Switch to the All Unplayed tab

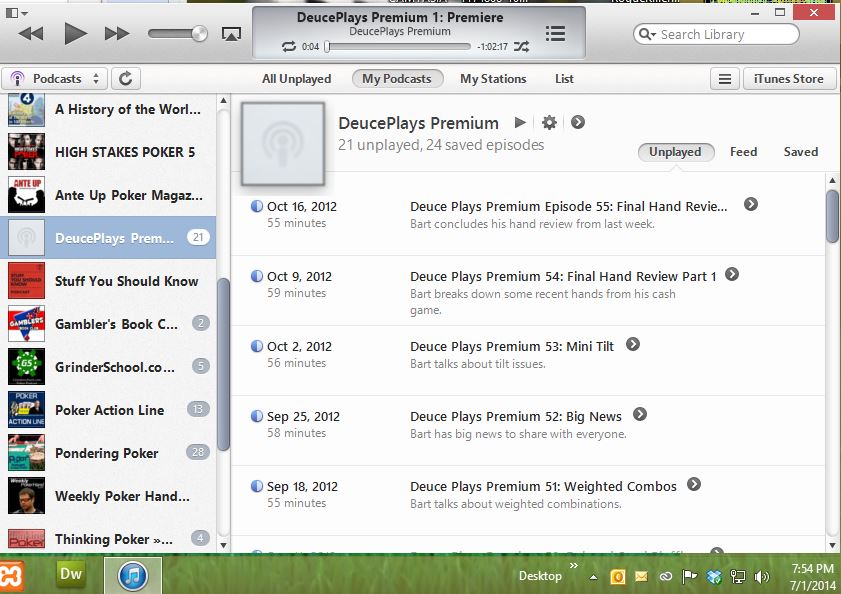297,78
